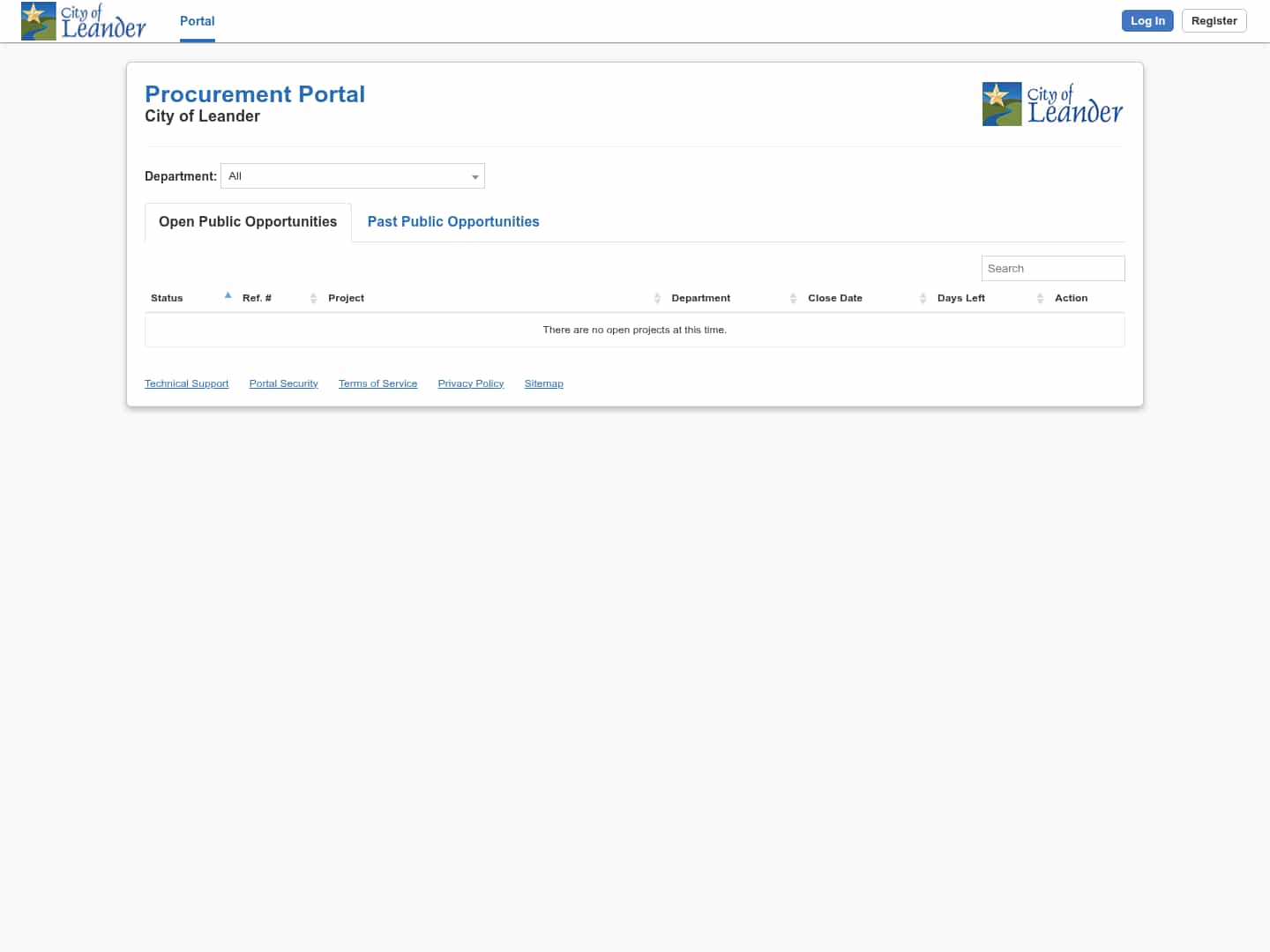Select the Open Public Opportunities tab

[247, 221]
